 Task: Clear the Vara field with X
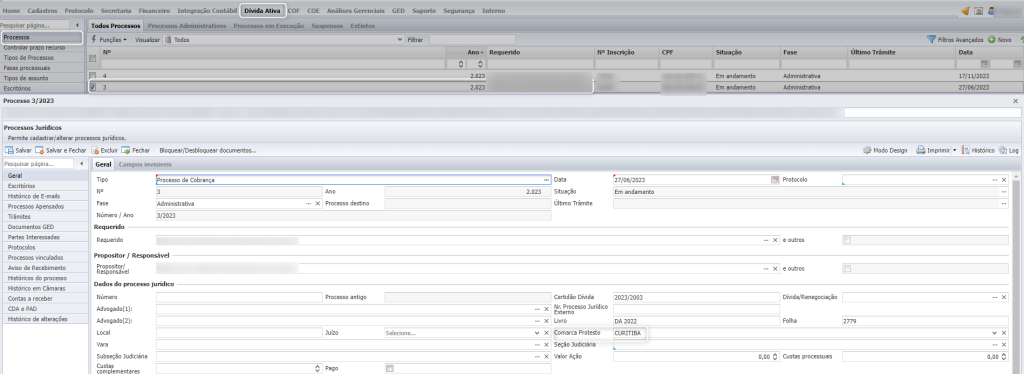(x=546, y=345)
